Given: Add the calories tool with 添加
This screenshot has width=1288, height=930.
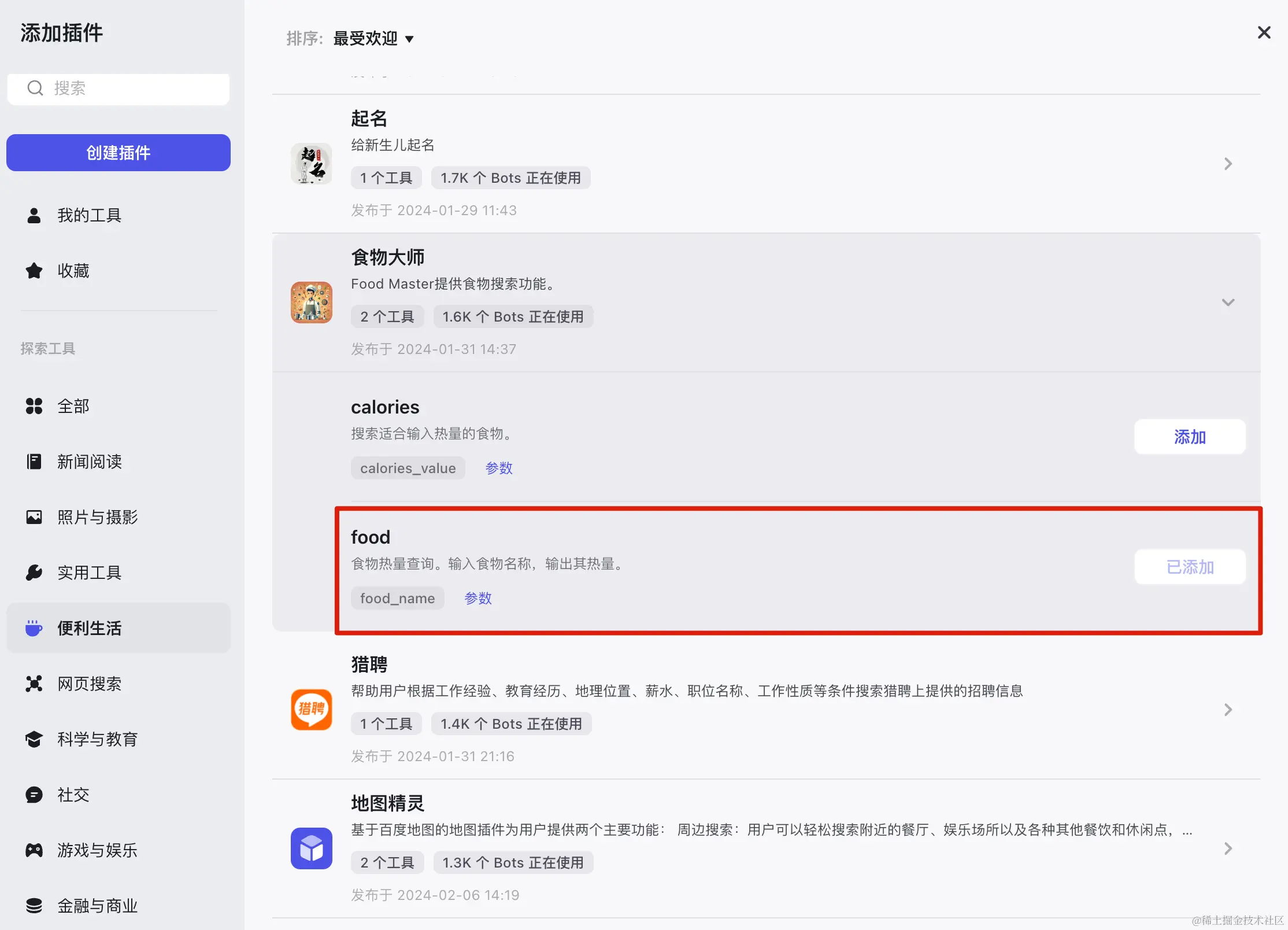Looking at the screenshot, I should 1190,437.
